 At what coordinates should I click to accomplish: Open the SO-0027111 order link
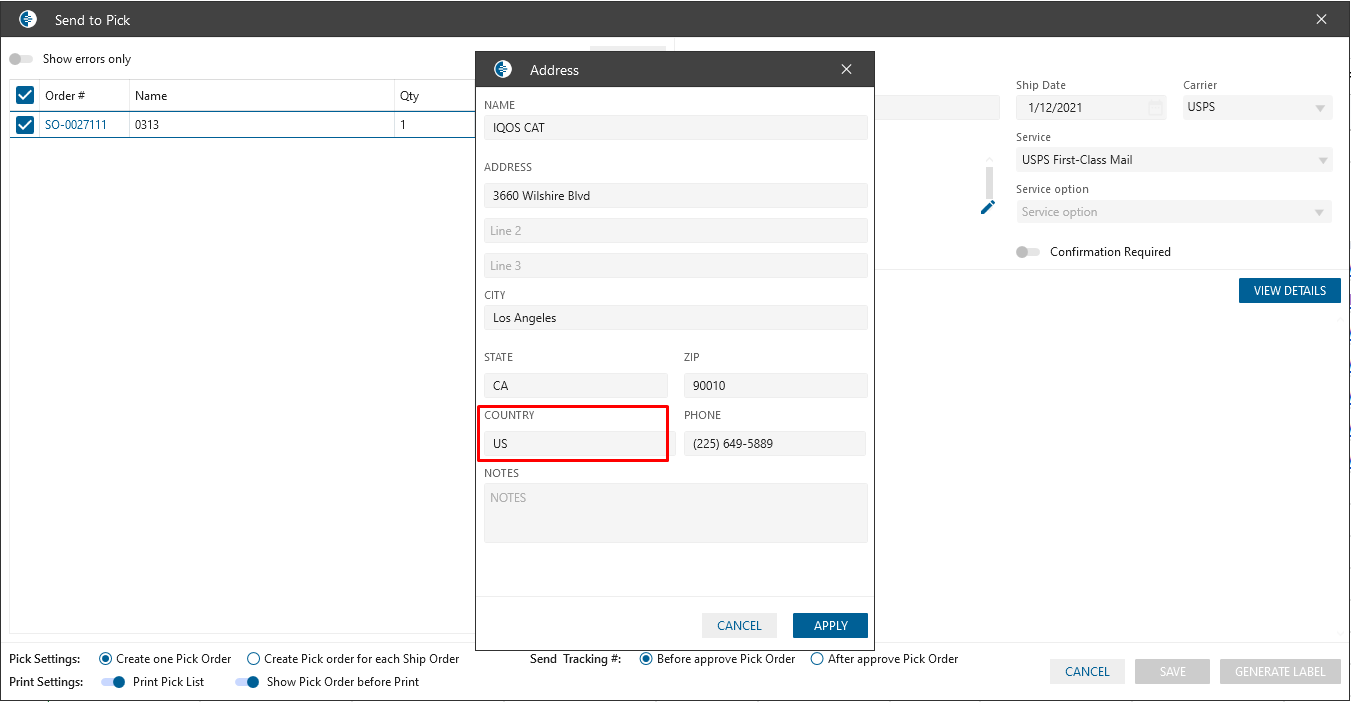click(76, 125)
